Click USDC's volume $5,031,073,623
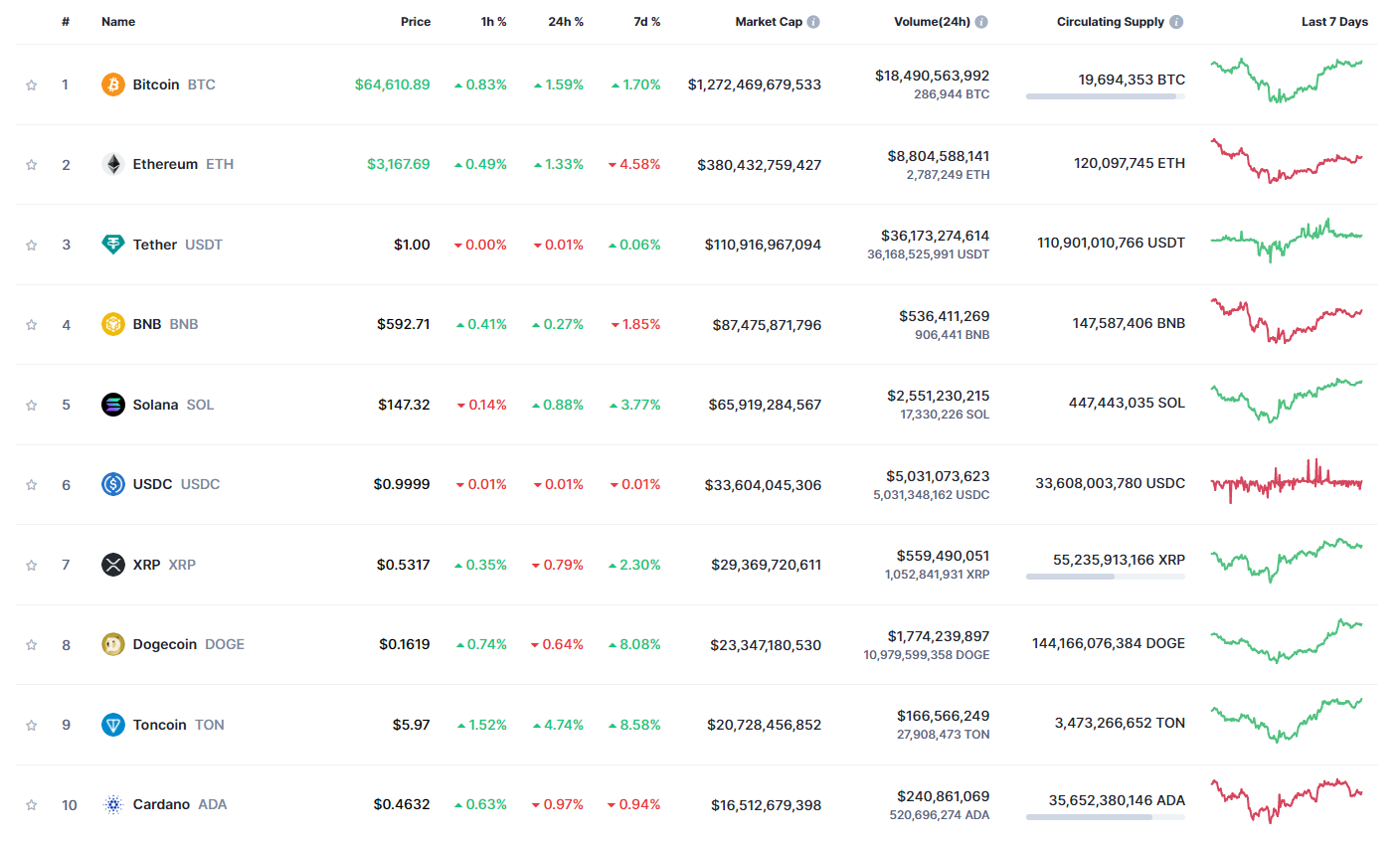Screen dimensions: 1400x843 coord(938,476)
